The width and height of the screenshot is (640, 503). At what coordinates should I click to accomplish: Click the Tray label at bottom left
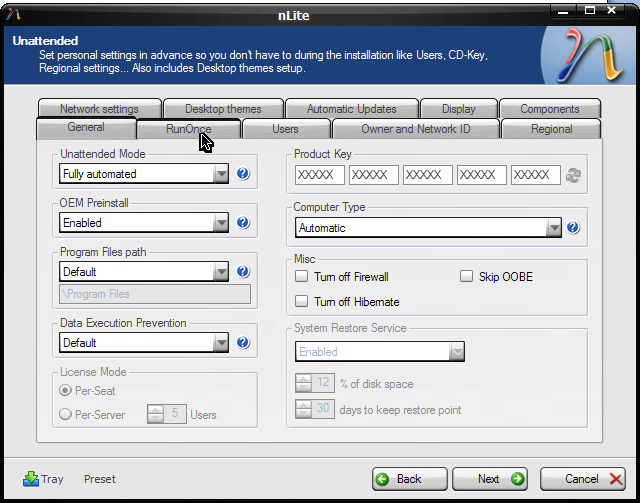[52, 479]
